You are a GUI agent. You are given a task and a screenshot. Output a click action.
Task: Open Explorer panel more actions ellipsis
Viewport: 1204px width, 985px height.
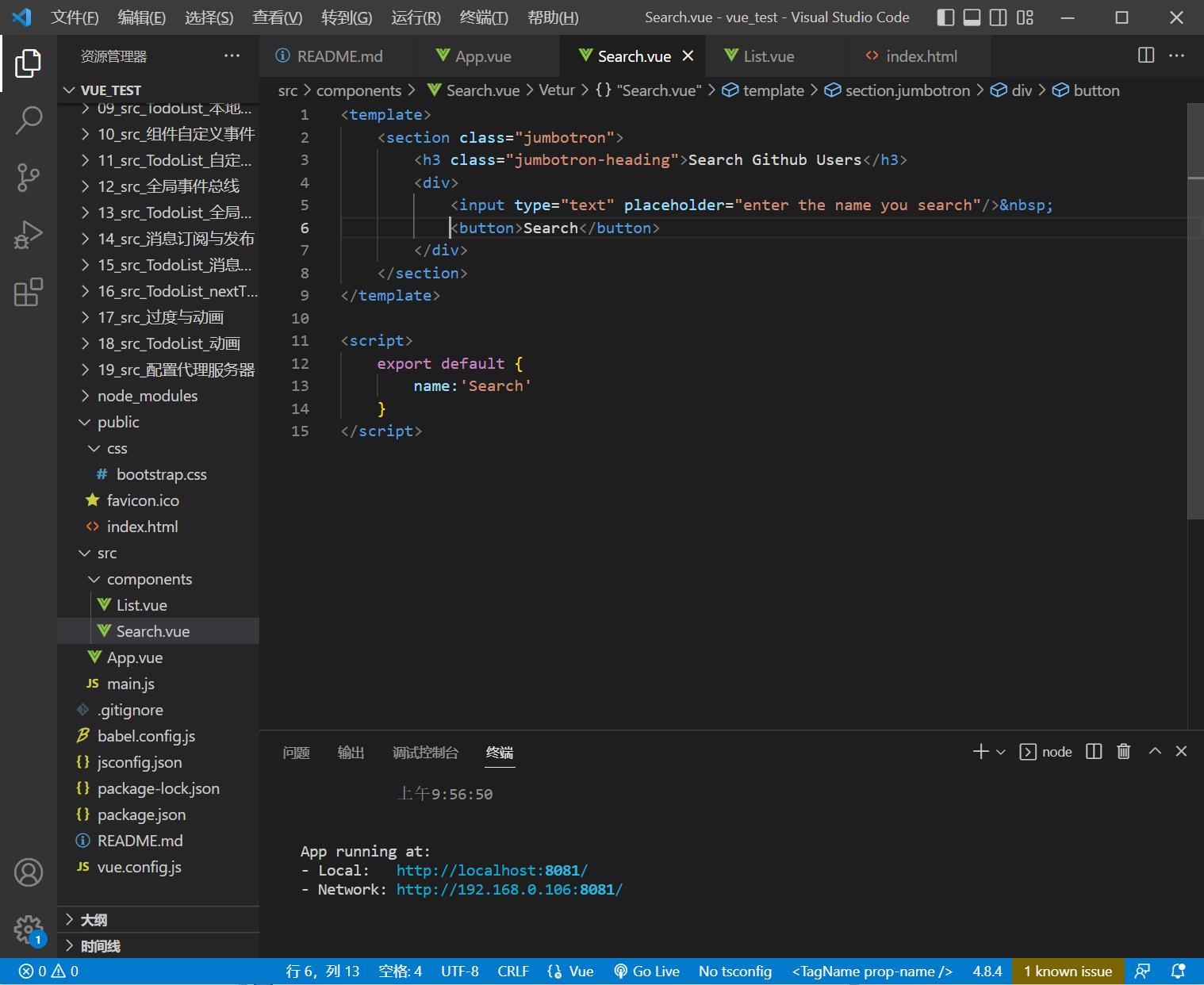tap(232, 56)
